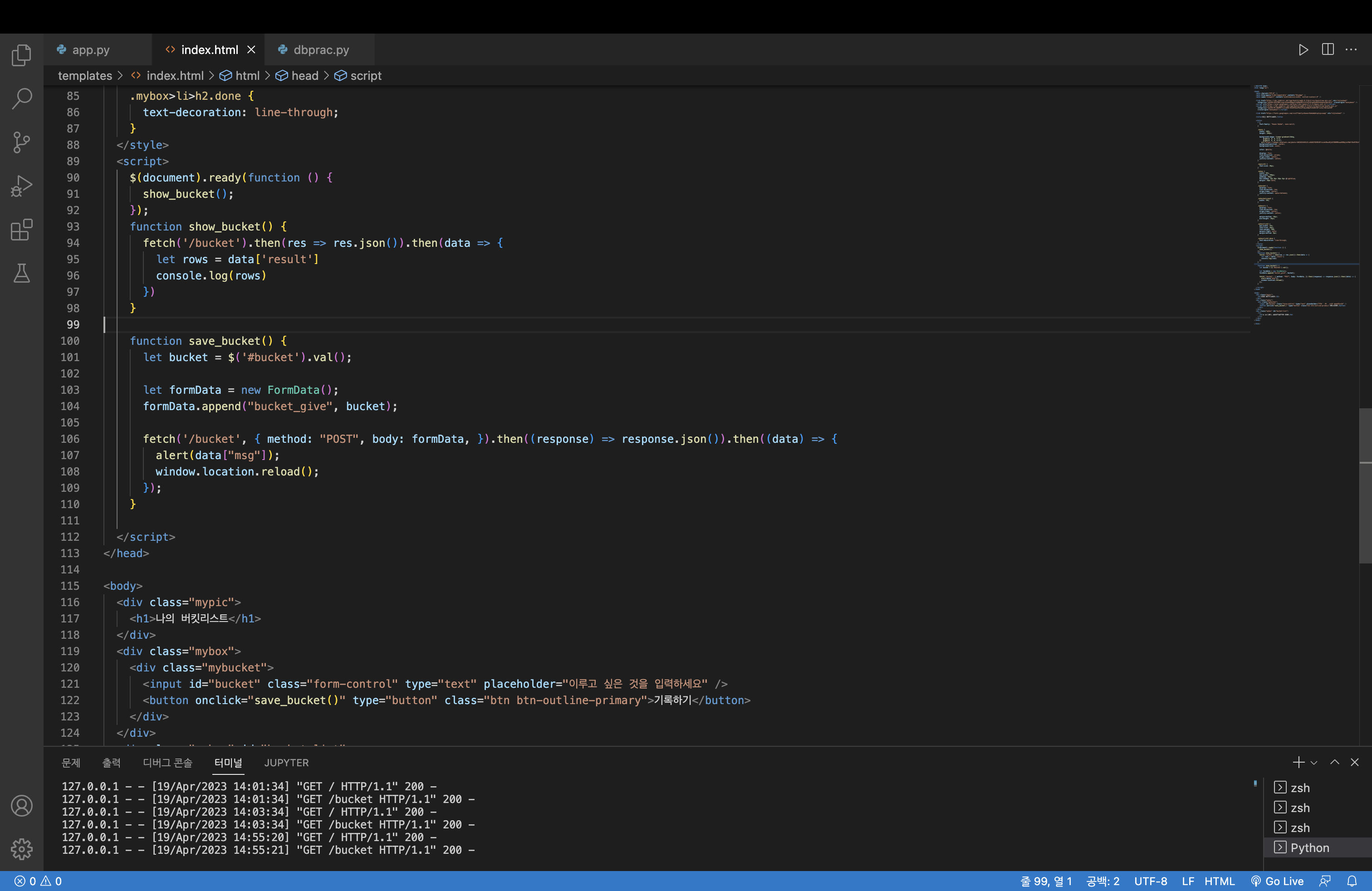Image resolution: width=1372 pixels, height=891 pixels.
Task: Close the index.html tab
Action: click(x=251, y=49)
